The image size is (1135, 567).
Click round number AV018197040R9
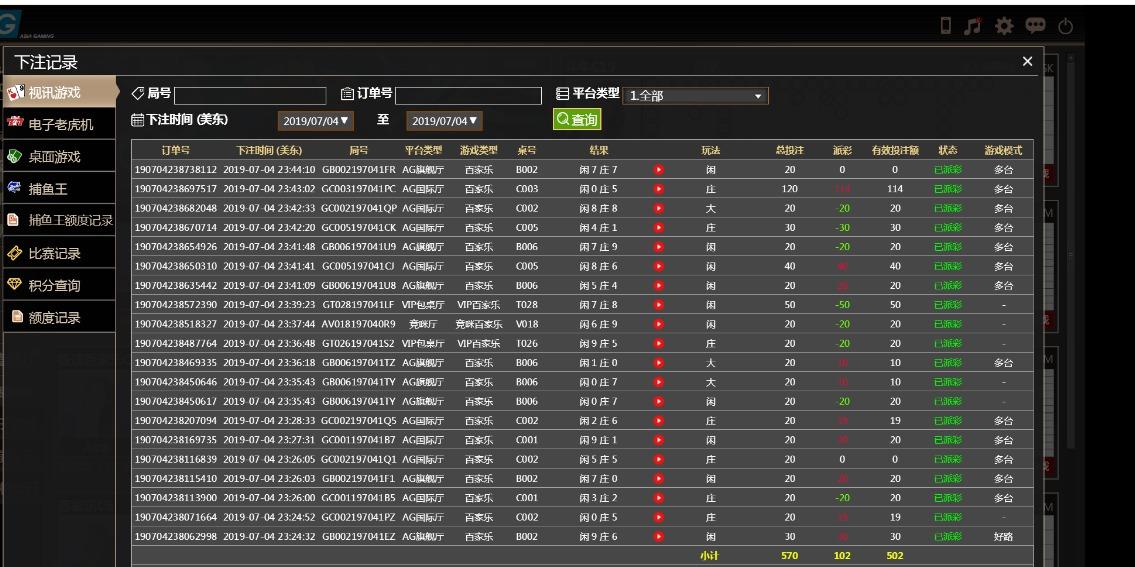[x=359, y=324]
